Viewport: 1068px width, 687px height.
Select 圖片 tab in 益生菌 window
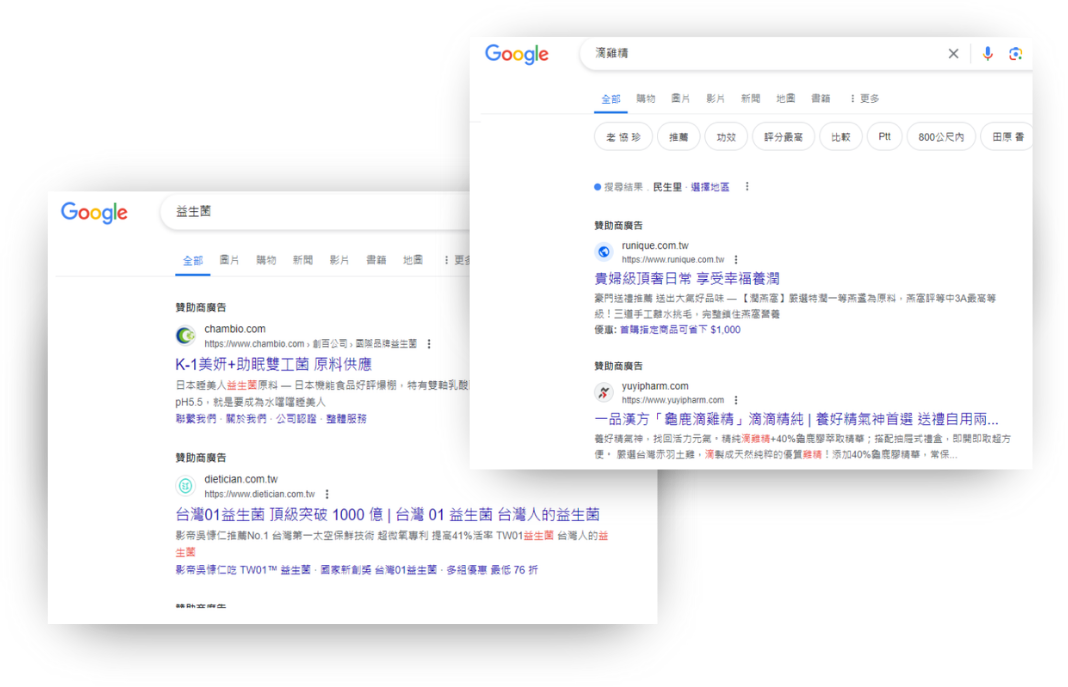[x=230, y=260]
